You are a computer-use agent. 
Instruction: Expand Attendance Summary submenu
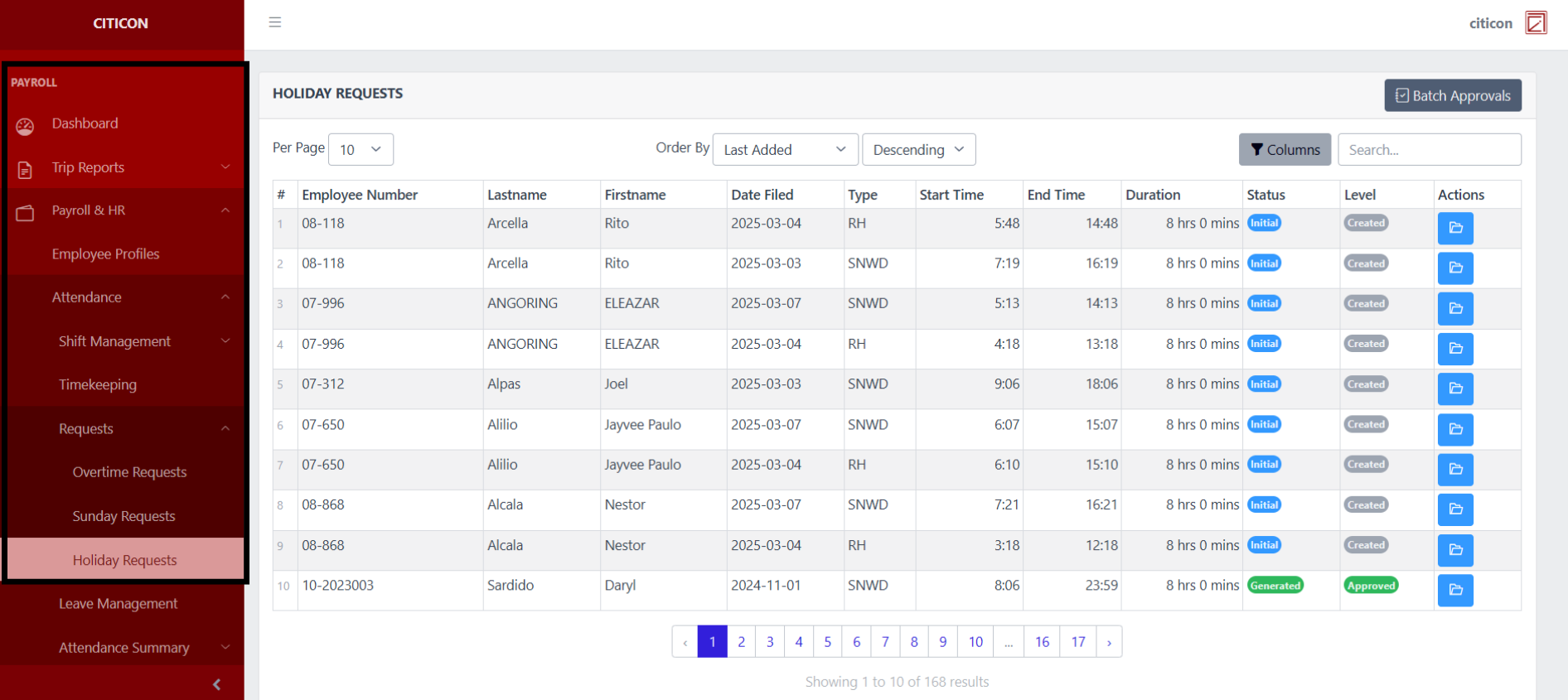pyautogui.click(x=225, y=648)
